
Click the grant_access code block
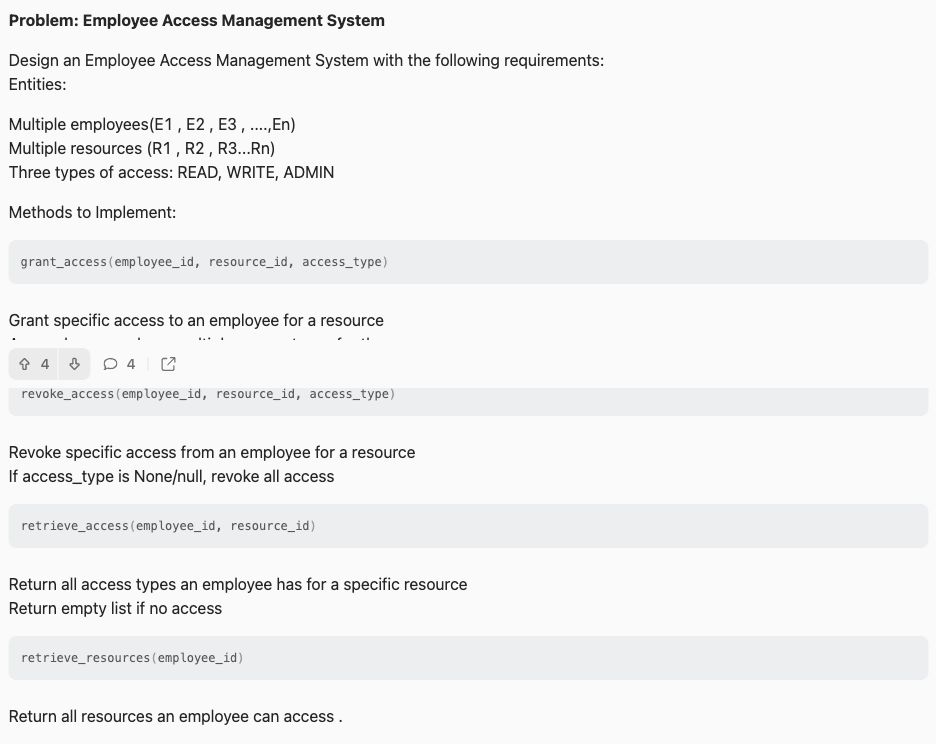tap(468, 262)
